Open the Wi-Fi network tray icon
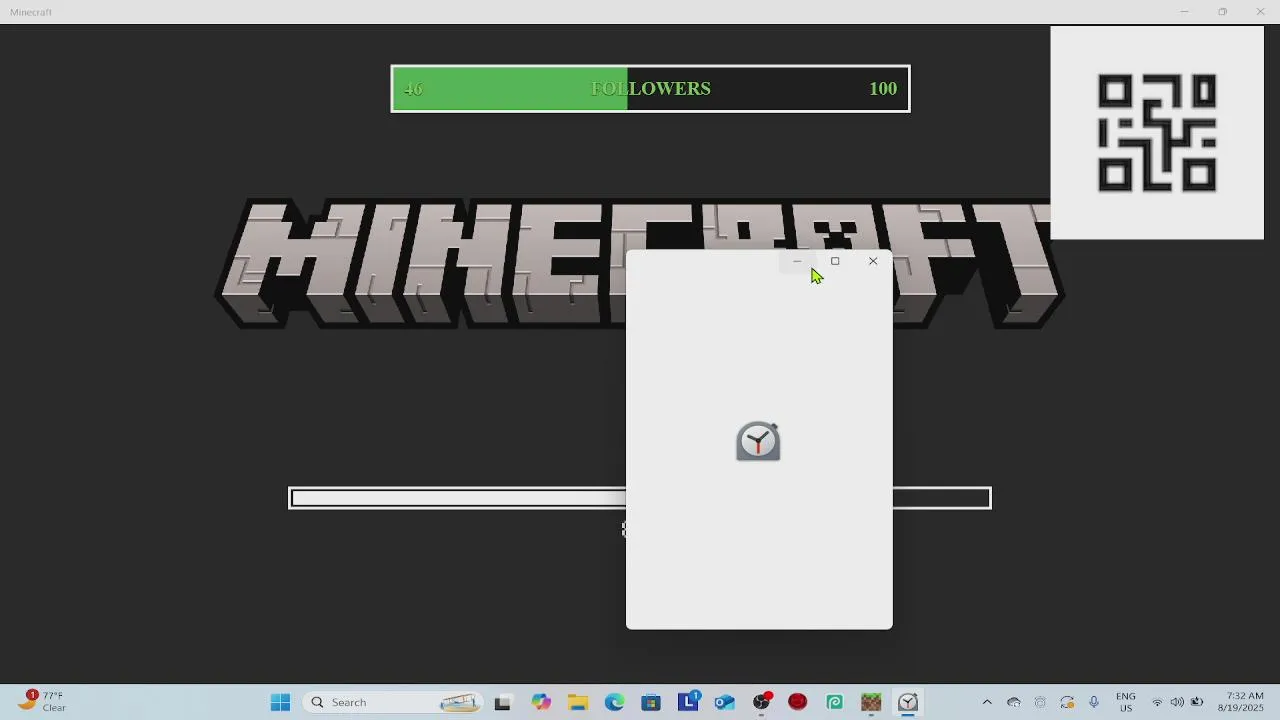 point(1157,702)
